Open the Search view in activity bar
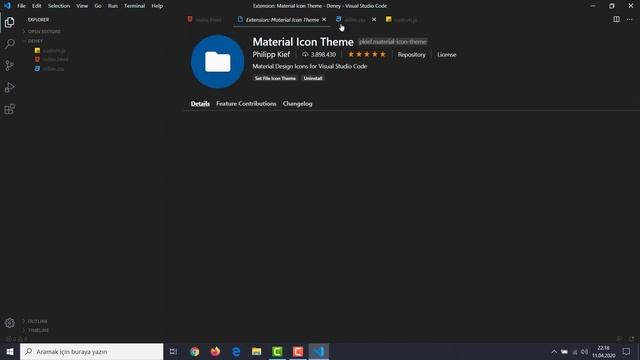 point(9,44)
